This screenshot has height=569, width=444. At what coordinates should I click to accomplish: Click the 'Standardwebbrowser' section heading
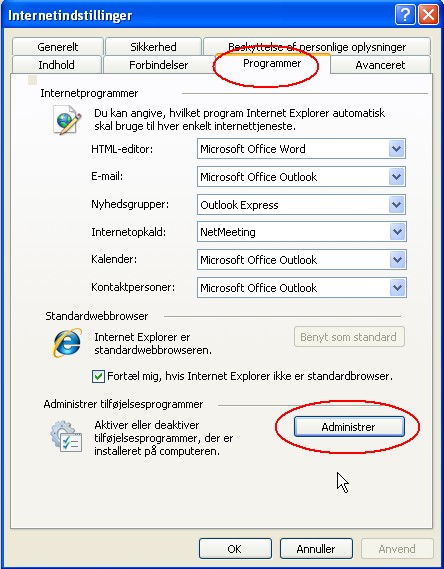96,316
